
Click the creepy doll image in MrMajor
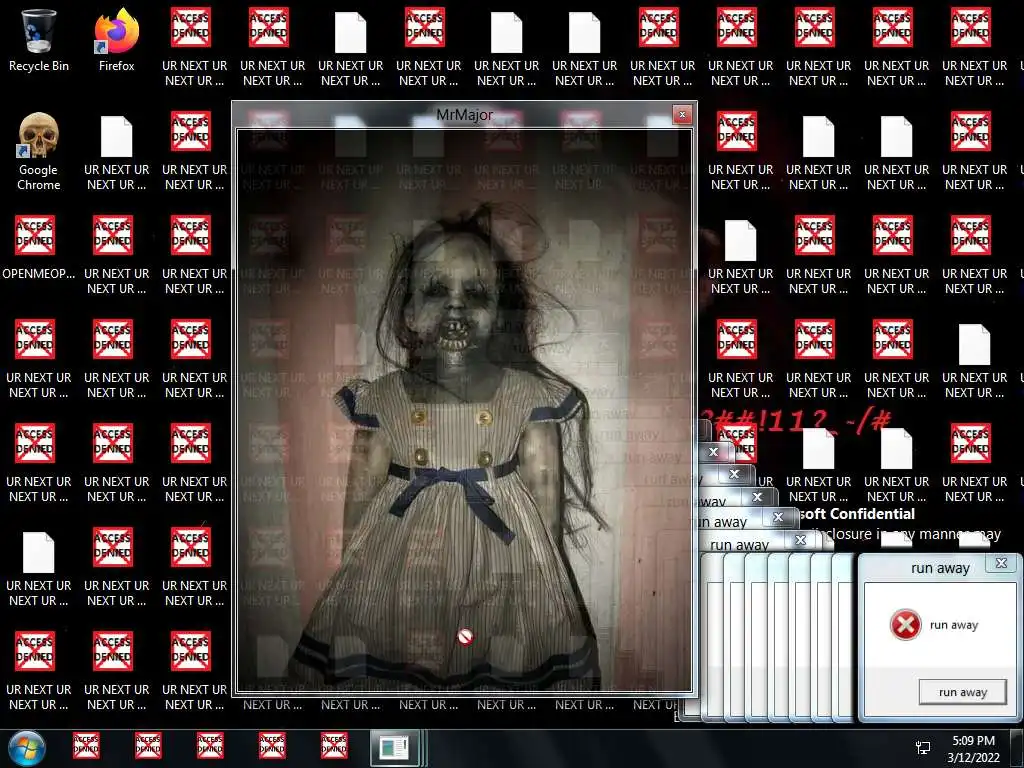pos(464,410)
